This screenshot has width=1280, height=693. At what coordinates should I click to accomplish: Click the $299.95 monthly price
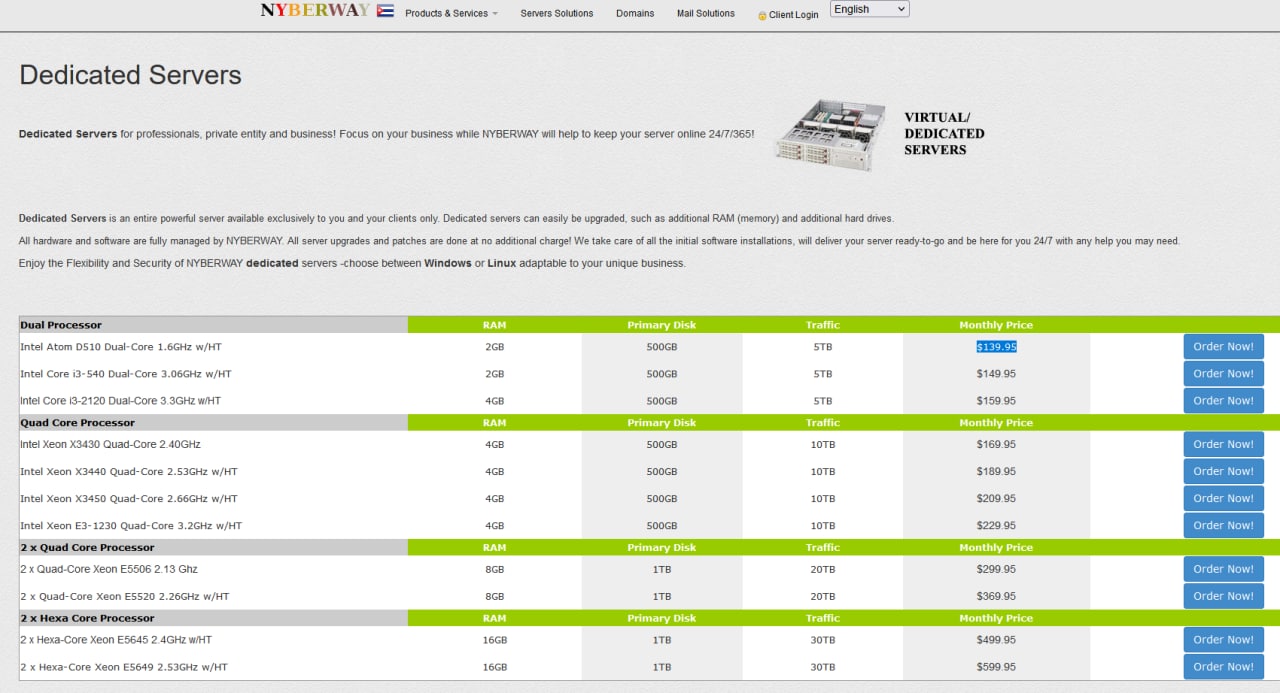click(996, 570)
